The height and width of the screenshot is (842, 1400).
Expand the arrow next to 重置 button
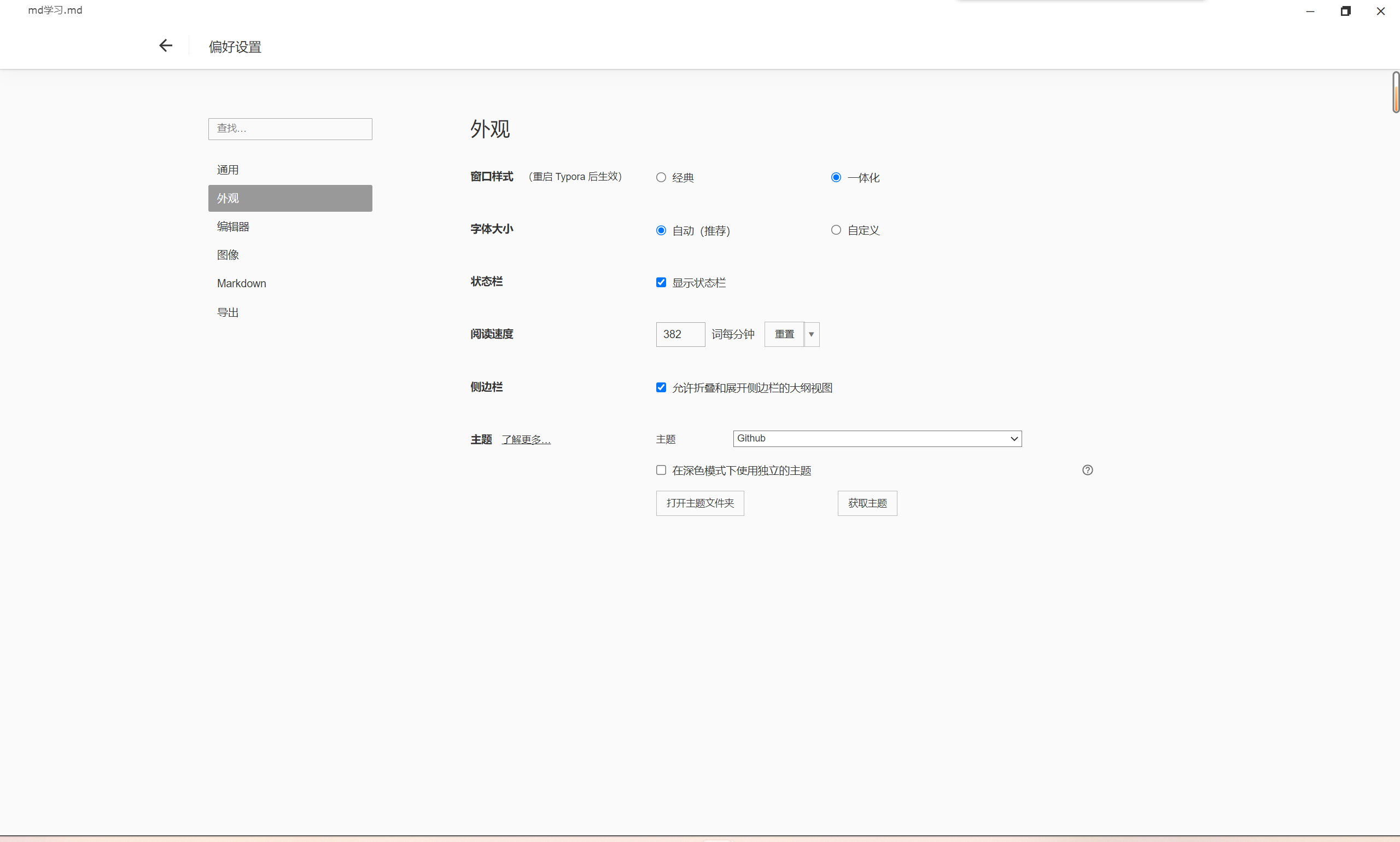tap(812, 334)
